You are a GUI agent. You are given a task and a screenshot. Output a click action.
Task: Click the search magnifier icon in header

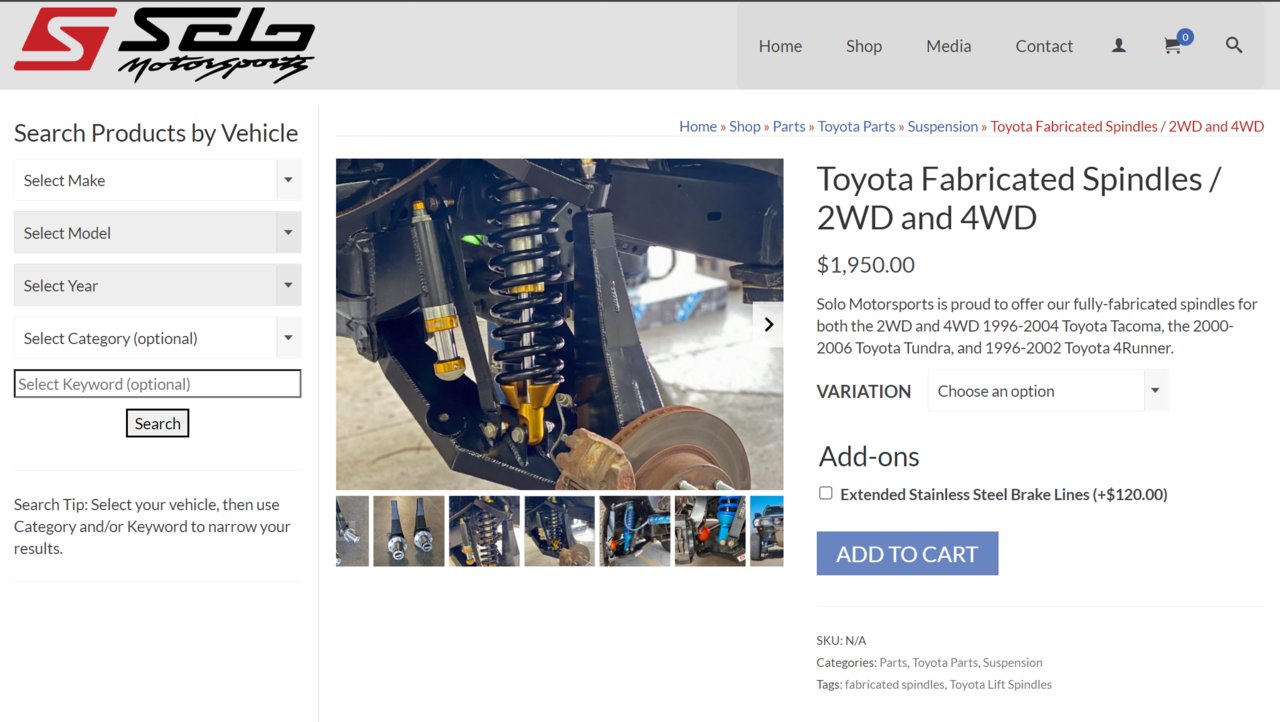1234,45
